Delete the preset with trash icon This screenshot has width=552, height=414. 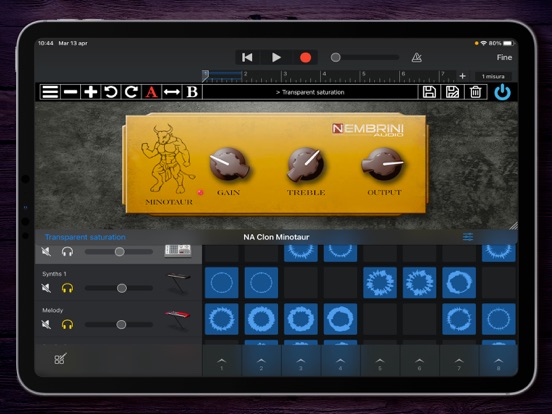[x=476, y=92]
